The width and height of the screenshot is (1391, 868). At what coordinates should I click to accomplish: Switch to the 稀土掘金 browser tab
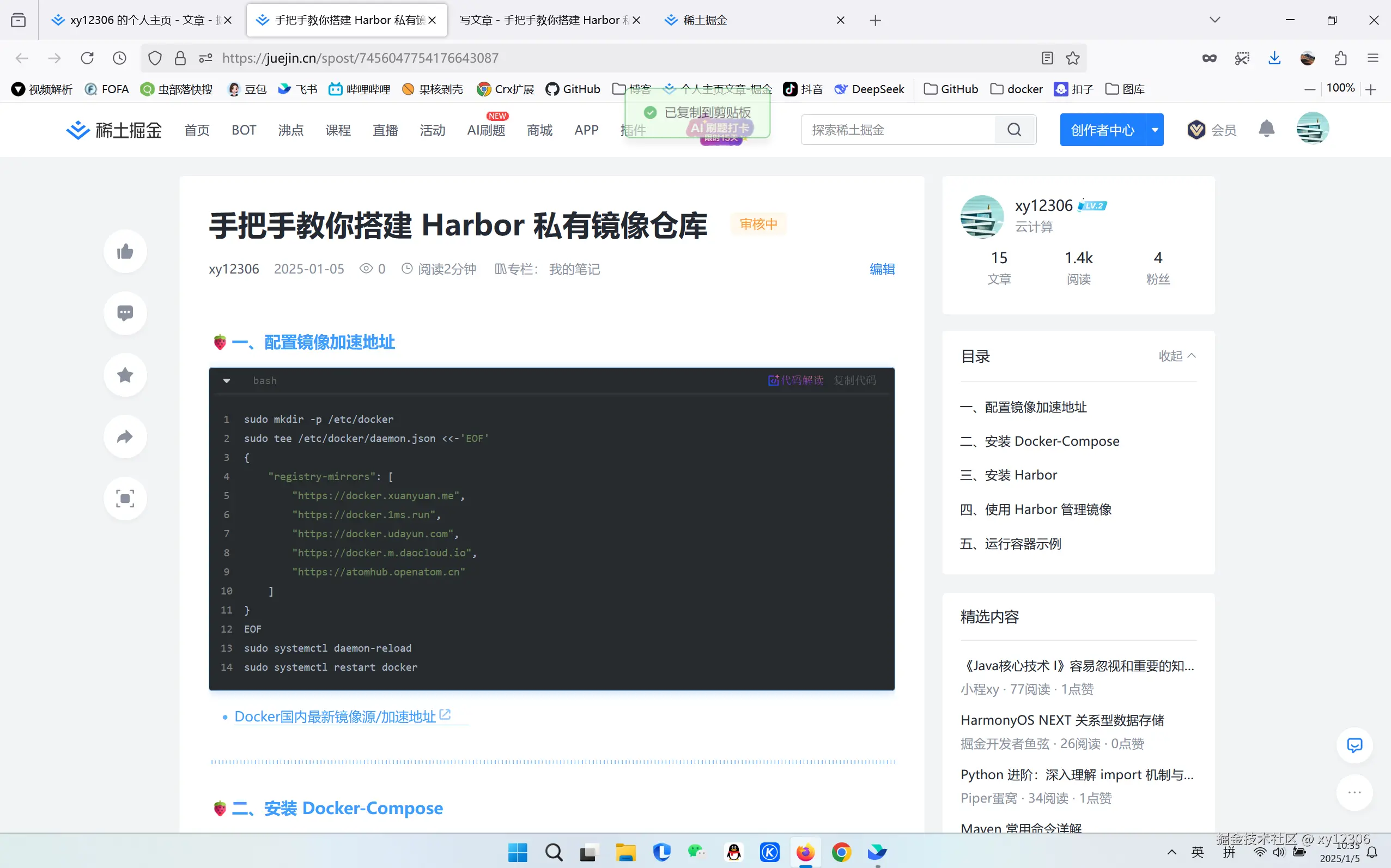point(705,20)
